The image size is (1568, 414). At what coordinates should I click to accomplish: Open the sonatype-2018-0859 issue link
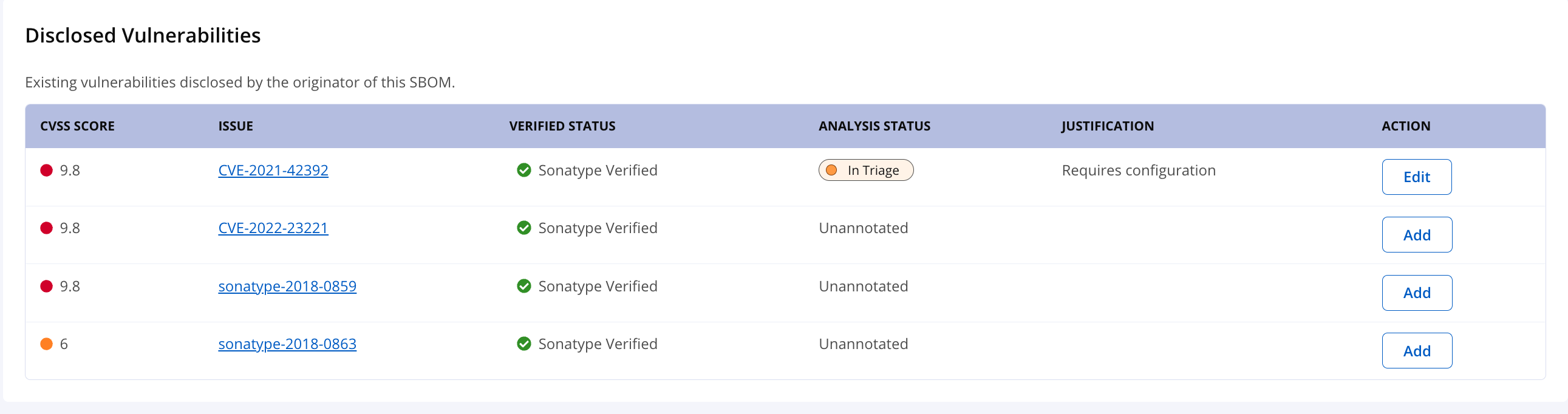pos(287,286)
